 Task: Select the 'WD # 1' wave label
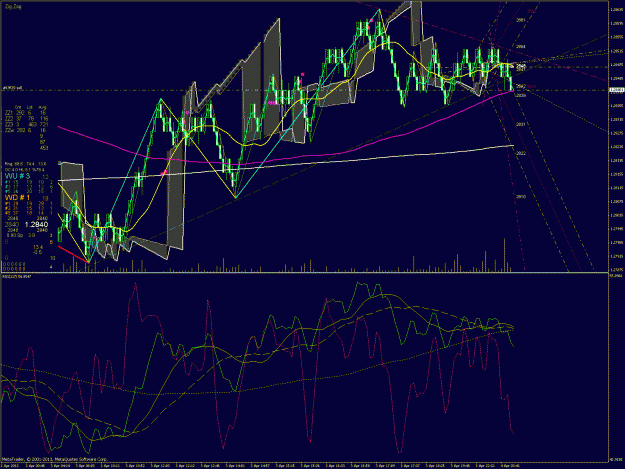(17, 198)
